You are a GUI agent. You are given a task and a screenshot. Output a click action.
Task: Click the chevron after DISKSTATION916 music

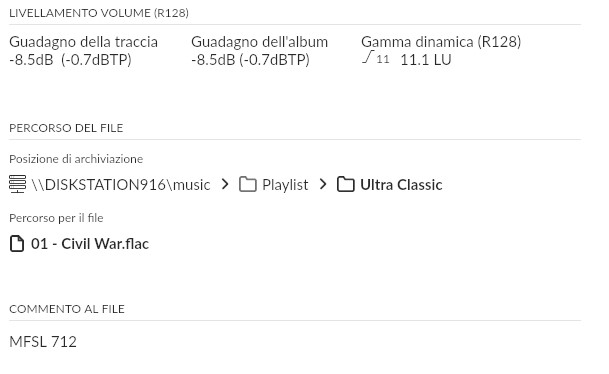tap(225, 184)
